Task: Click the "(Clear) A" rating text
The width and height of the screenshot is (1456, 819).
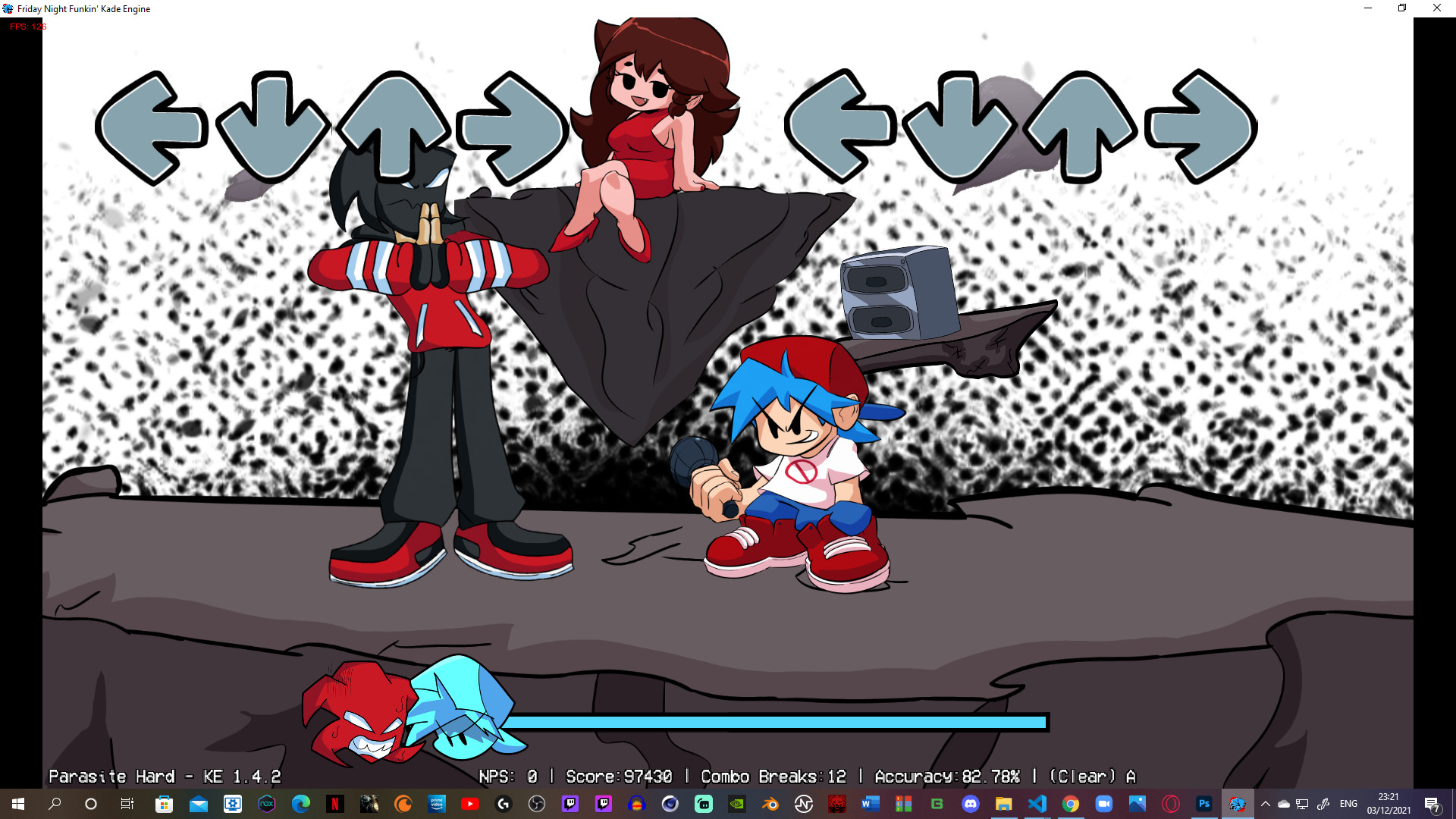Action: click(1092, 777)
